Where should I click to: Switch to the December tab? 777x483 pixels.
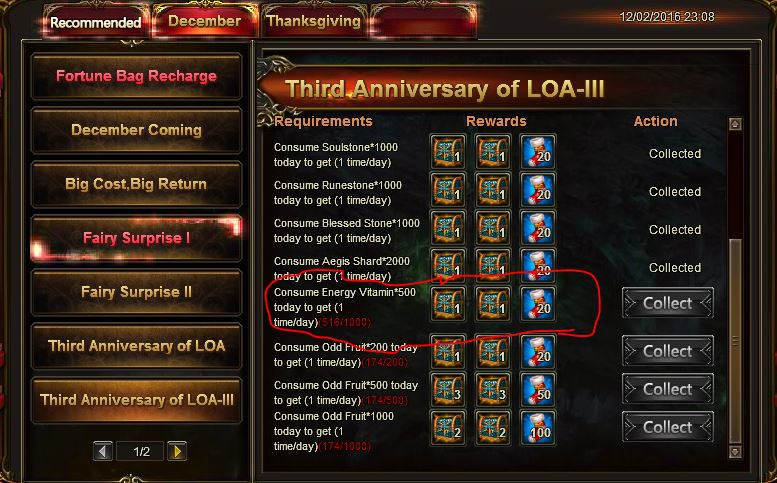[204, 21]
